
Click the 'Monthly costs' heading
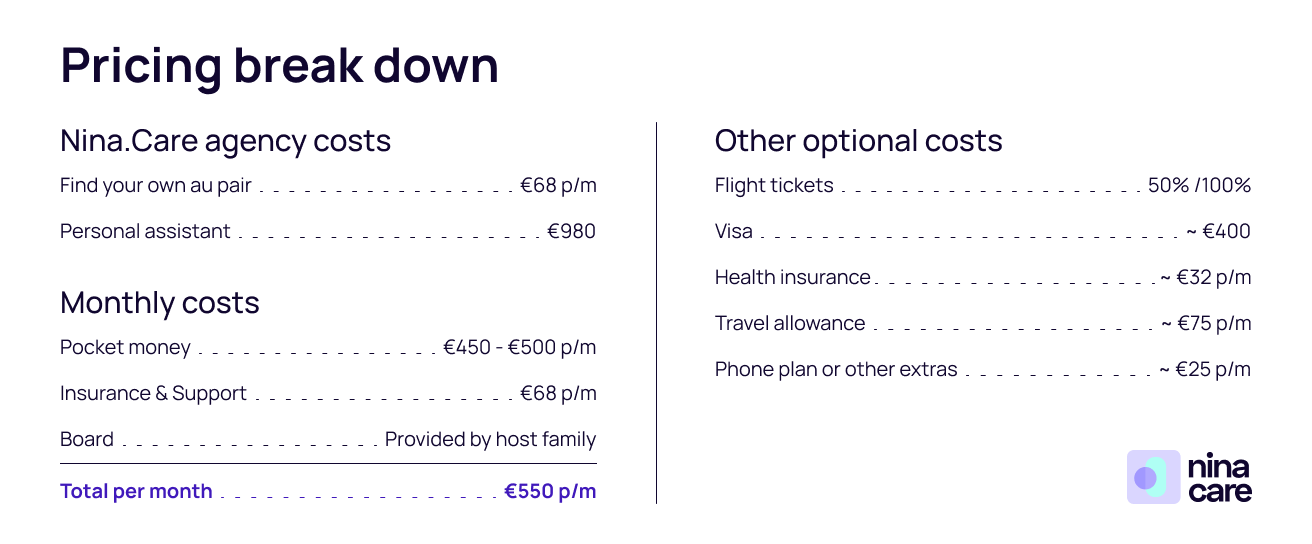click(160, 303)
